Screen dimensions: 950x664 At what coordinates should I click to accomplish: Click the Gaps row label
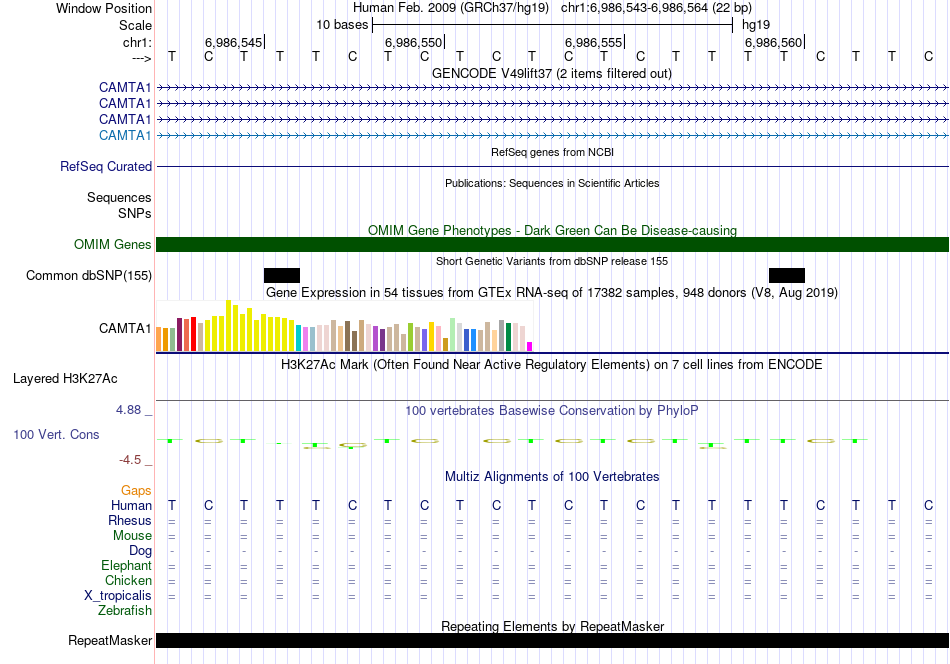[x=136, y=491]
